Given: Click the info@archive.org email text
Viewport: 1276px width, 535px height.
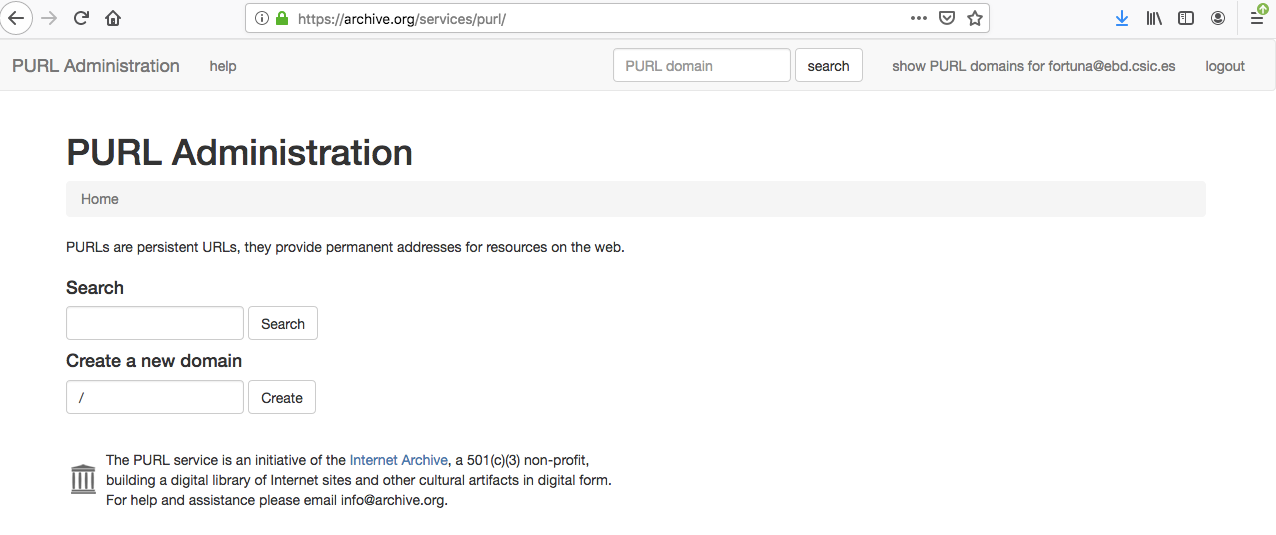Looking at the screenshot, I should 393,500.
